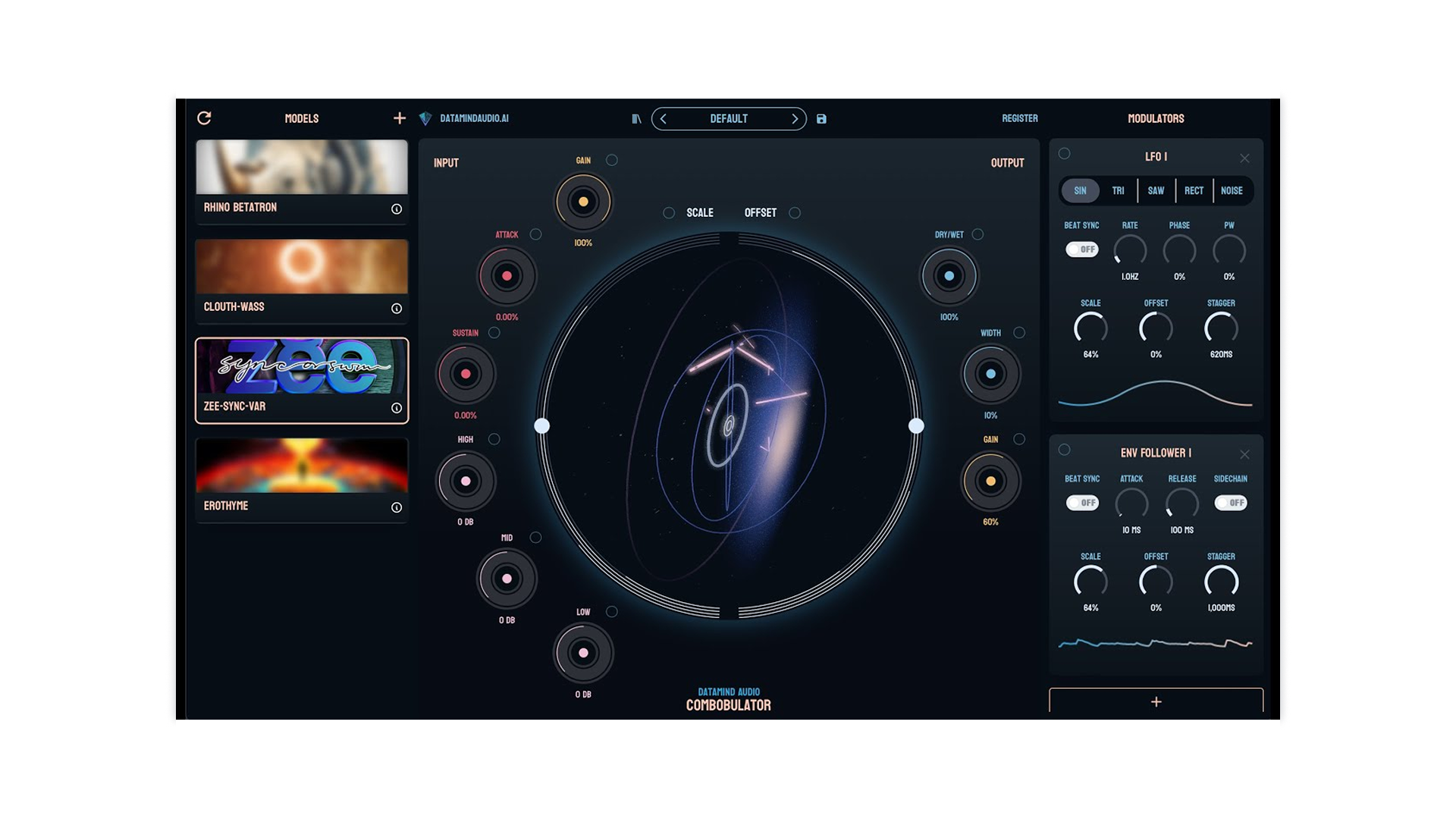Click the Datamind diamond logo icon

click(x=425, y=119)
